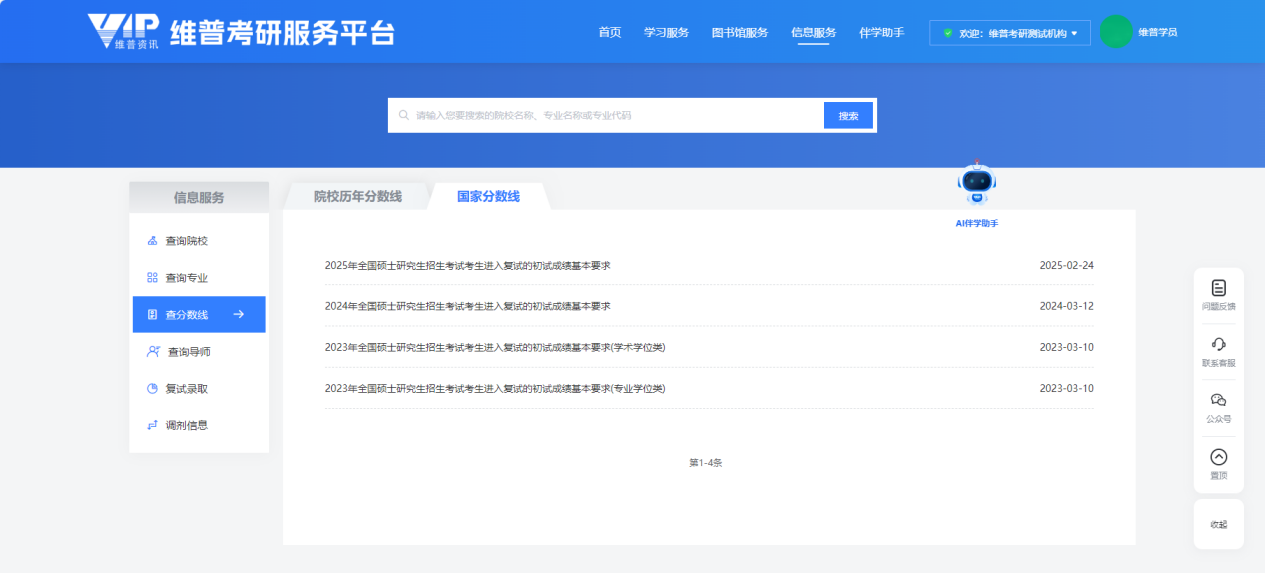
Task: Click the 置顶 back-to-top icon
Action: point(1218,458)
